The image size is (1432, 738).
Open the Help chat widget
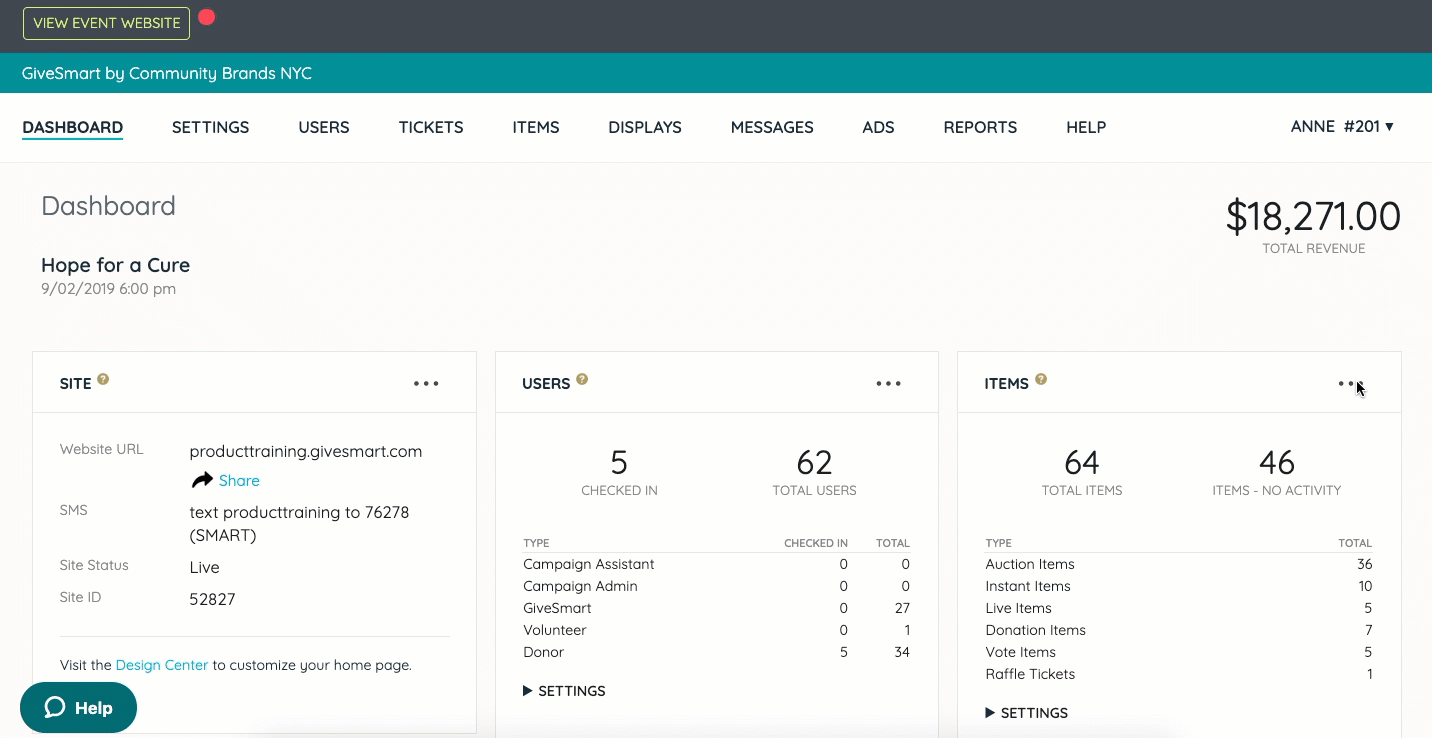click(x=78, y=708)
